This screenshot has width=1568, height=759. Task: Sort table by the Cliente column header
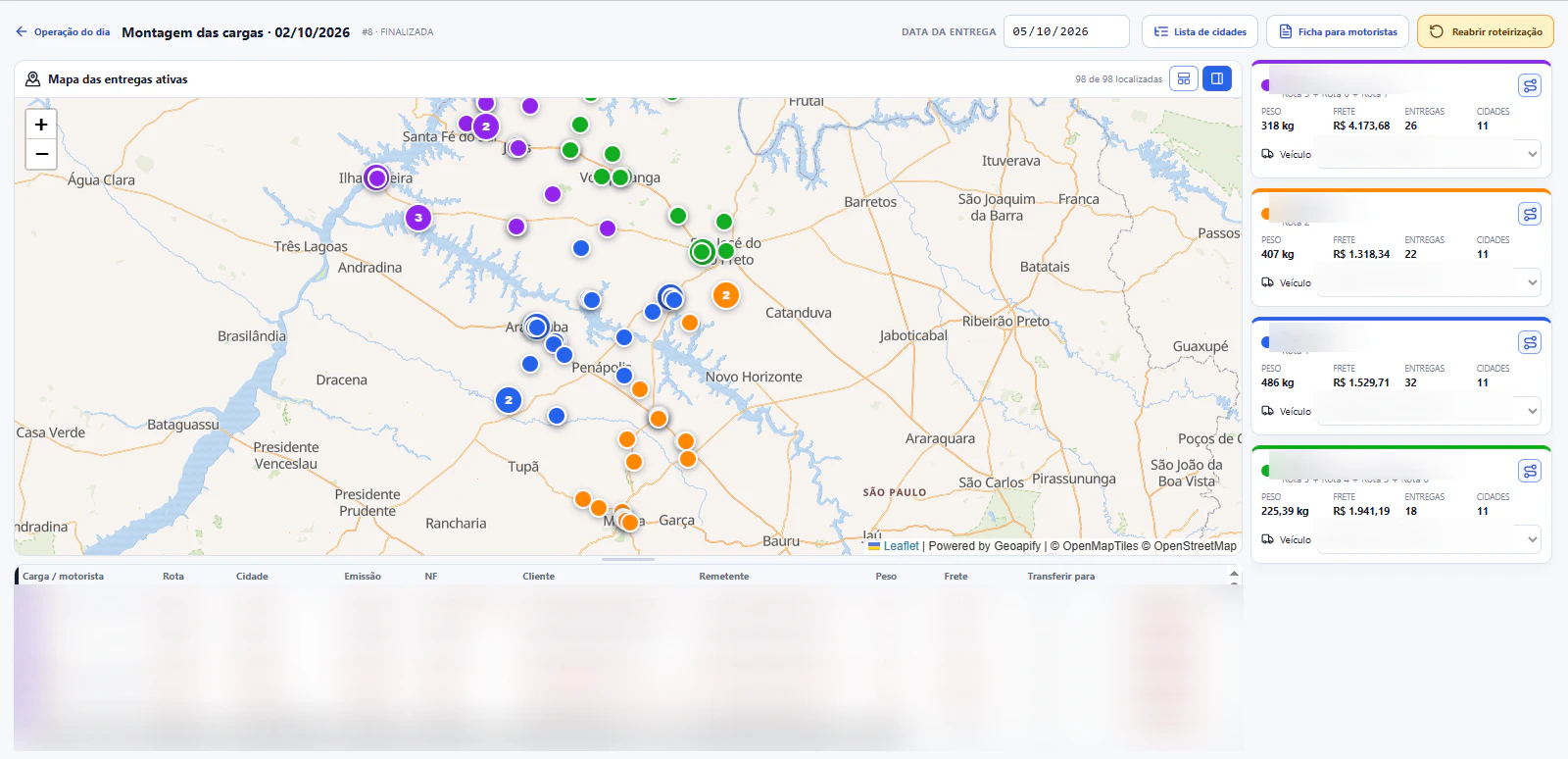tap(538, 577)
